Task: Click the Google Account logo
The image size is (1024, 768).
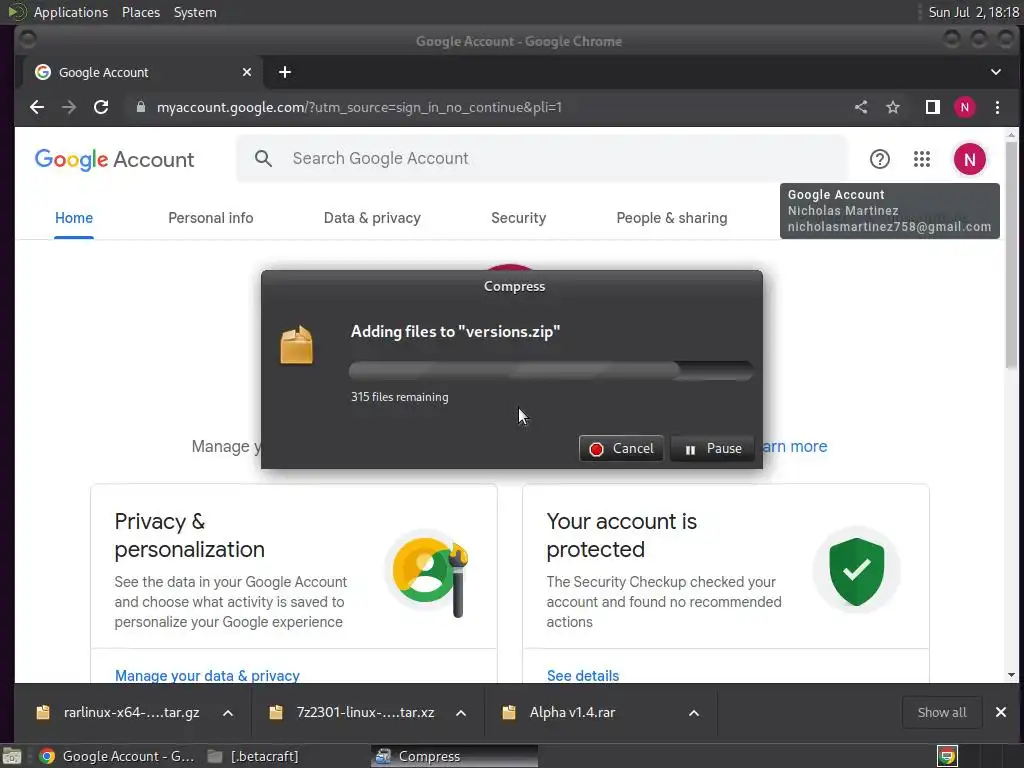Action: point(114,159)
